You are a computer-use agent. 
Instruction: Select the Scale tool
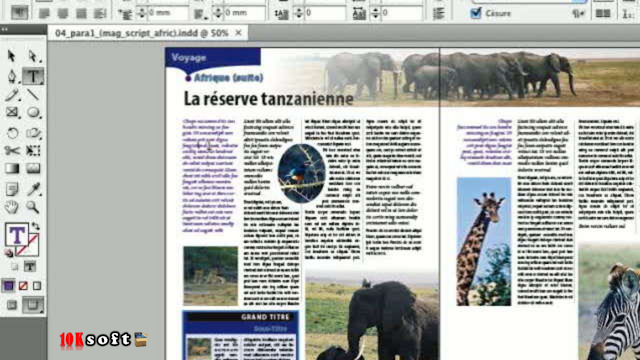click(33, 133)
